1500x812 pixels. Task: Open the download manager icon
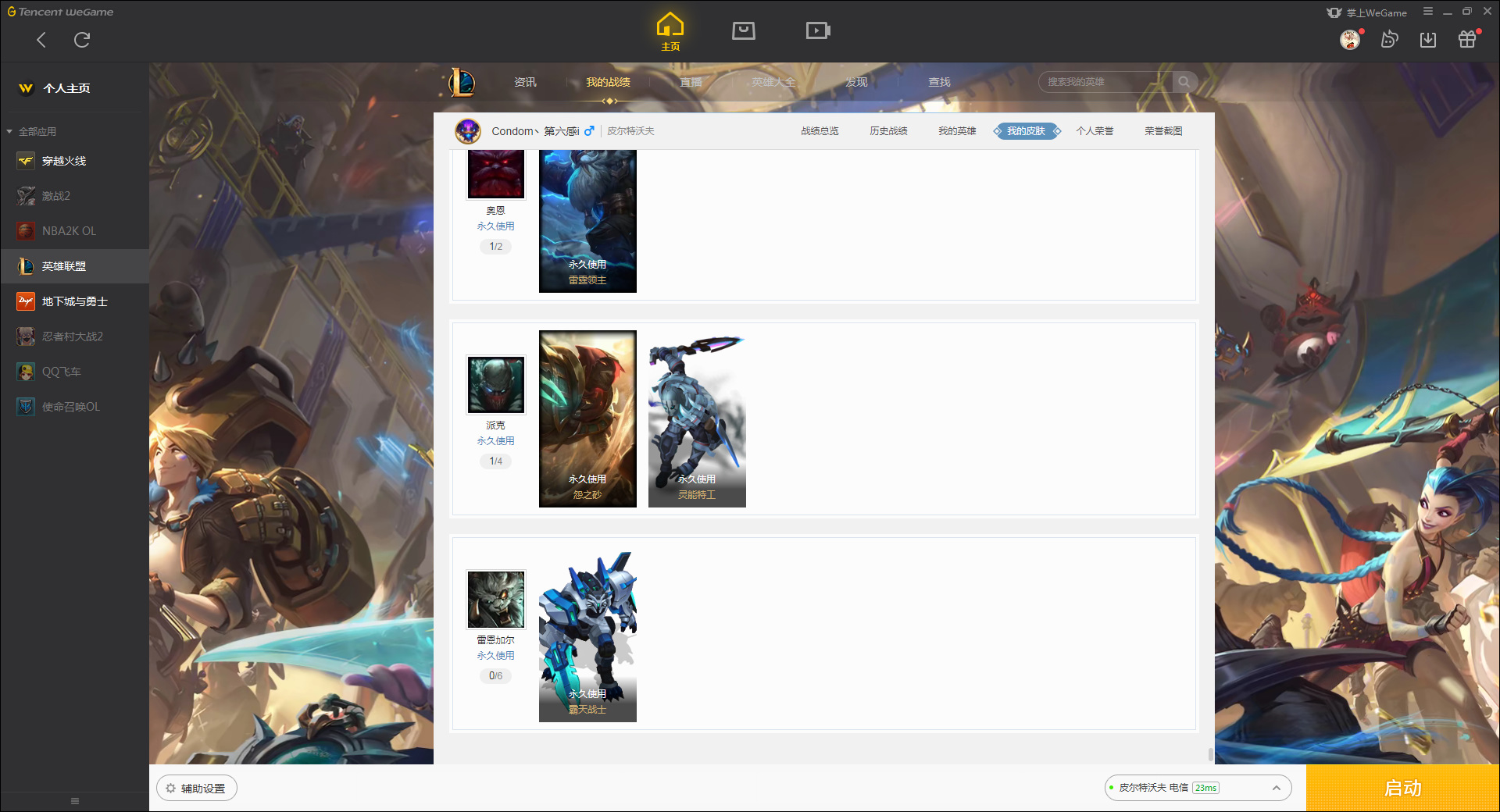(1428, 39)
